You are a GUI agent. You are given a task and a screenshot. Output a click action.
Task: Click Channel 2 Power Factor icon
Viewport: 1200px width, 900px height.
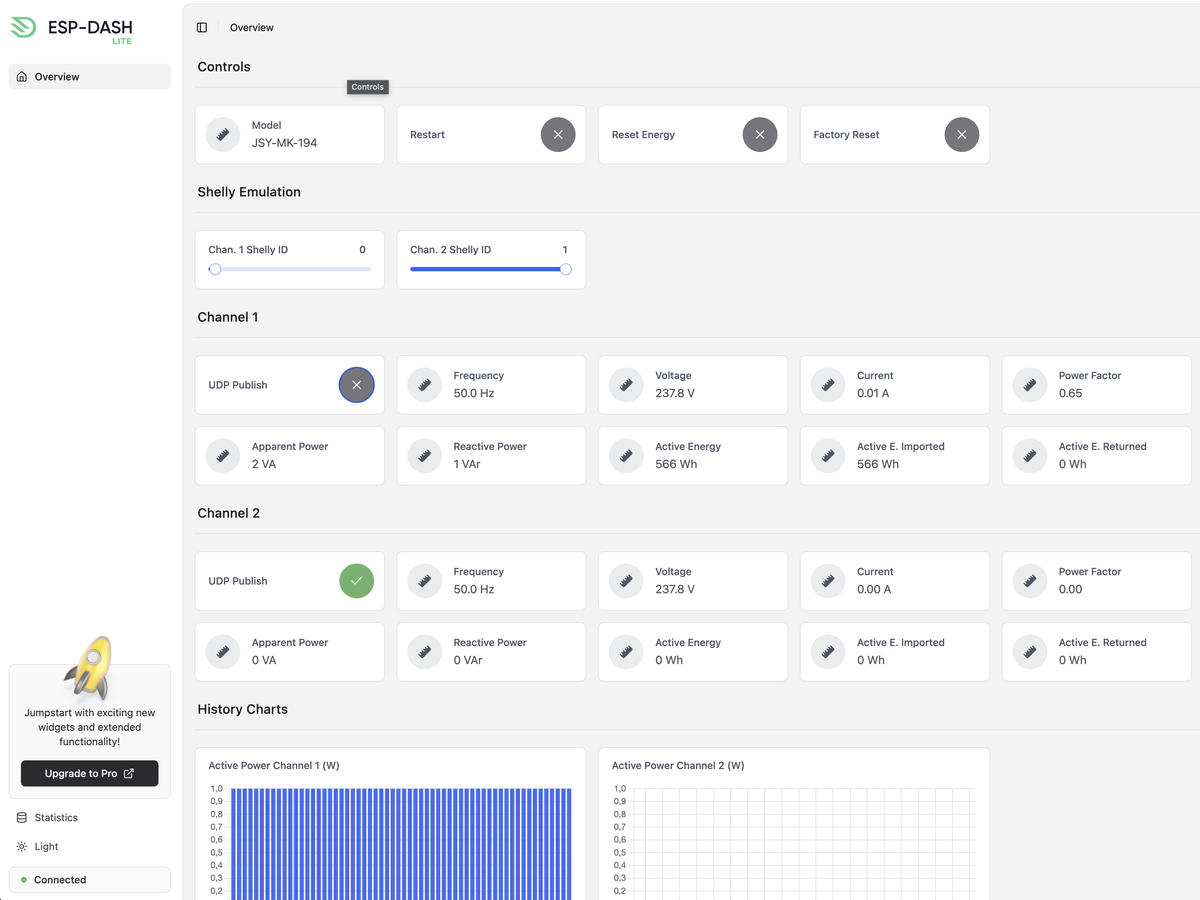point(1030,580)
